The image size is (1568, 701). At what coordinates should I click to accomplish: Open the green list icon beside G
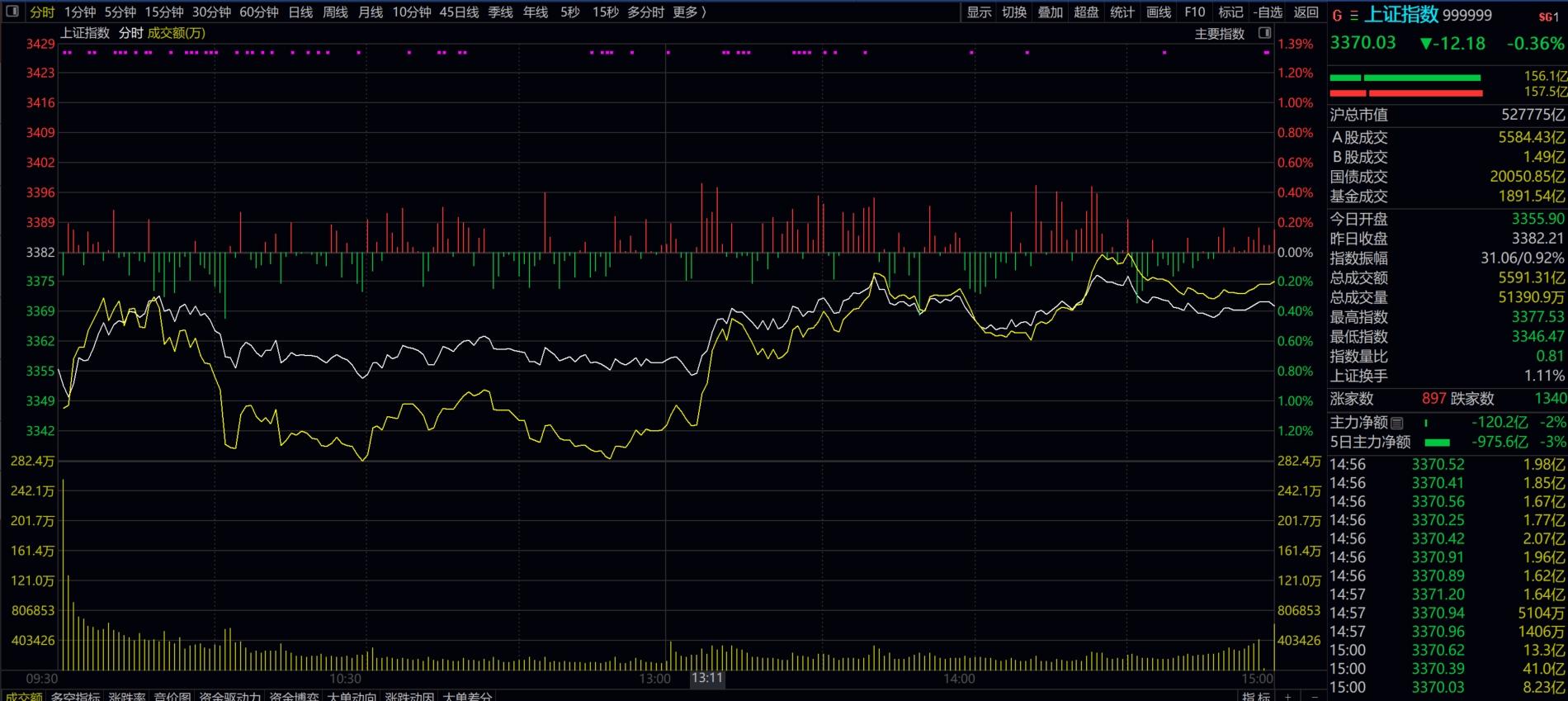coord(1353,16)
